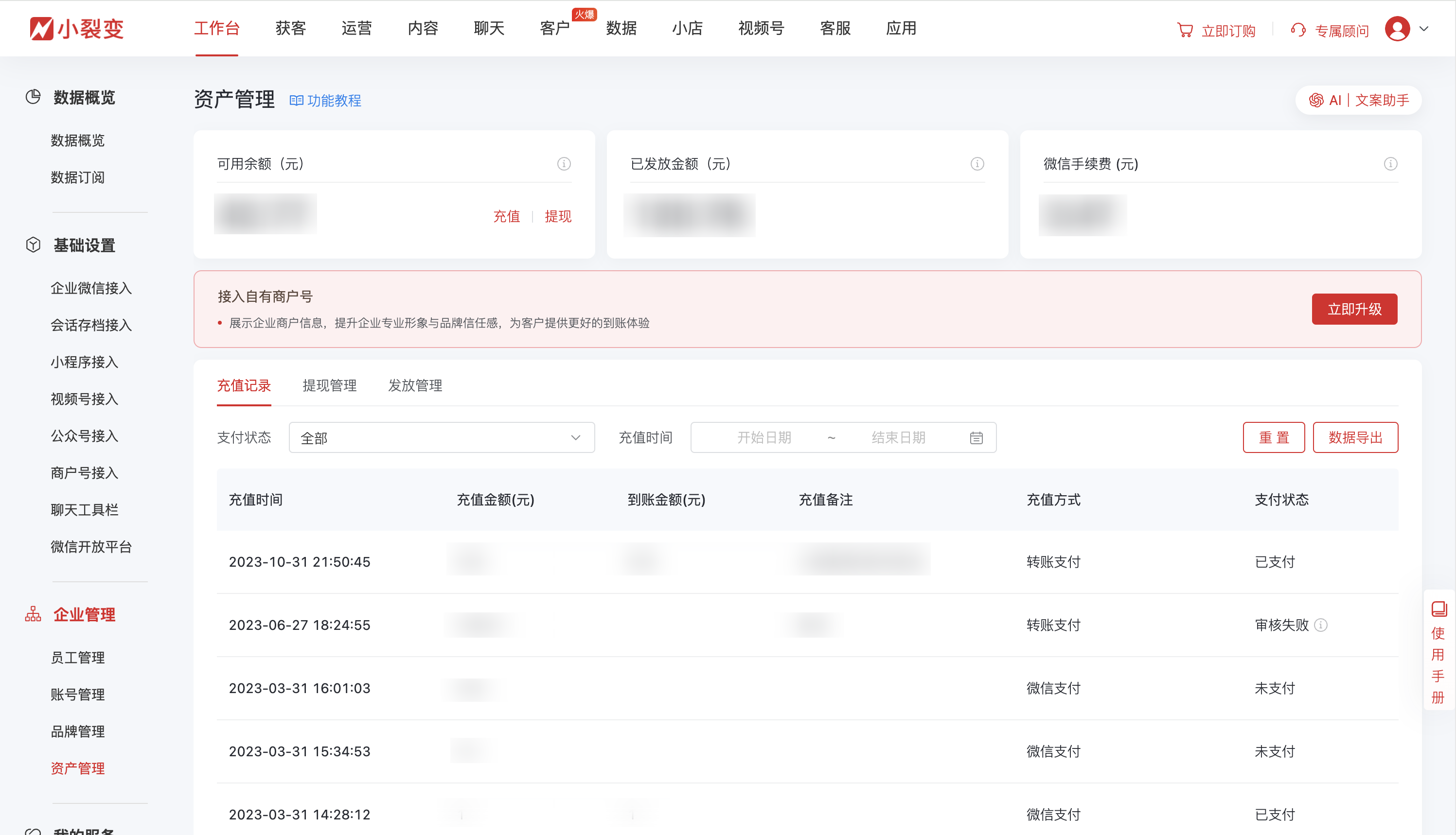Screen dimensions: 1456x835
Task: Open the 客户 top menu
Action: (x=555, y=29)
